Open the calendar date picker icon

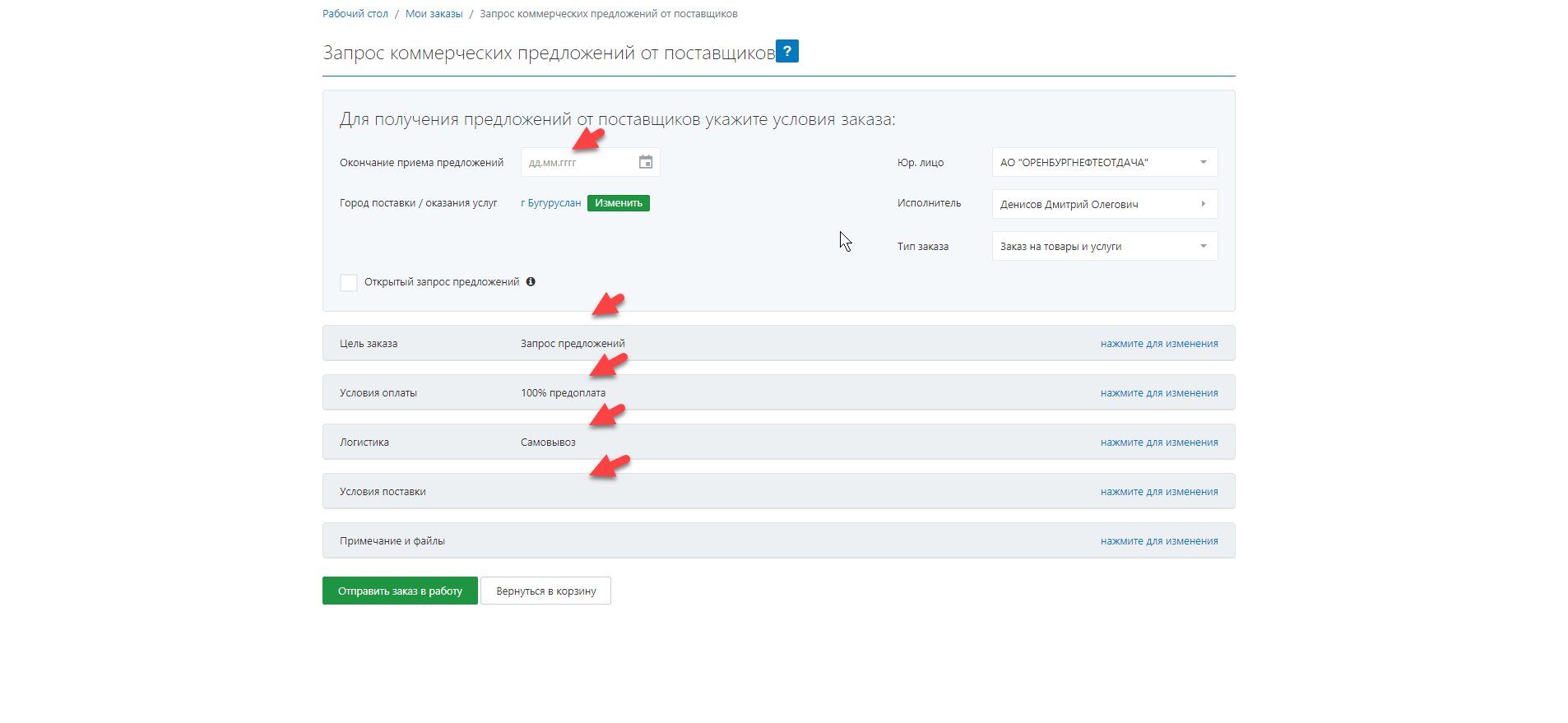[646, 162]
